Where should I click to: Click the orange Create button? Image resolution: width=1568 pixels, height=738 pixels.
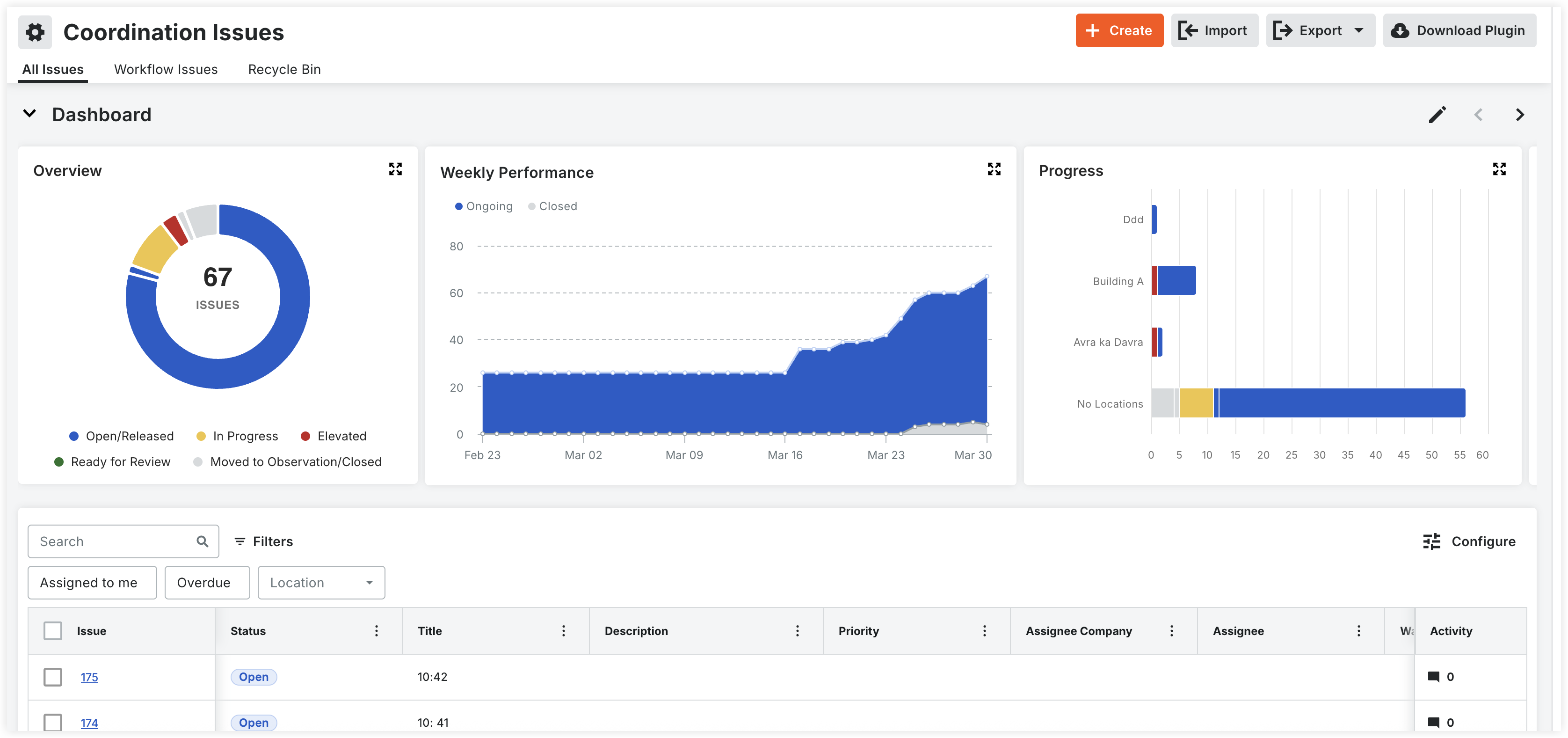(1119, 30)
